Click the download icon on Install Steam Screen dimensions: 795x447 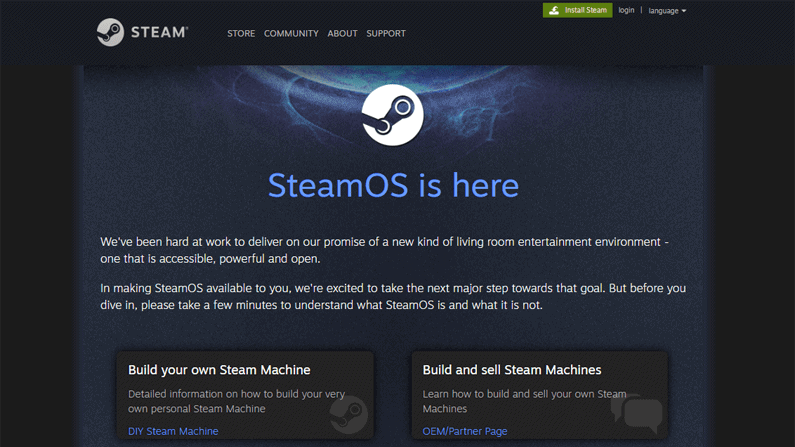pyautogui.click(x=554, y=10)
